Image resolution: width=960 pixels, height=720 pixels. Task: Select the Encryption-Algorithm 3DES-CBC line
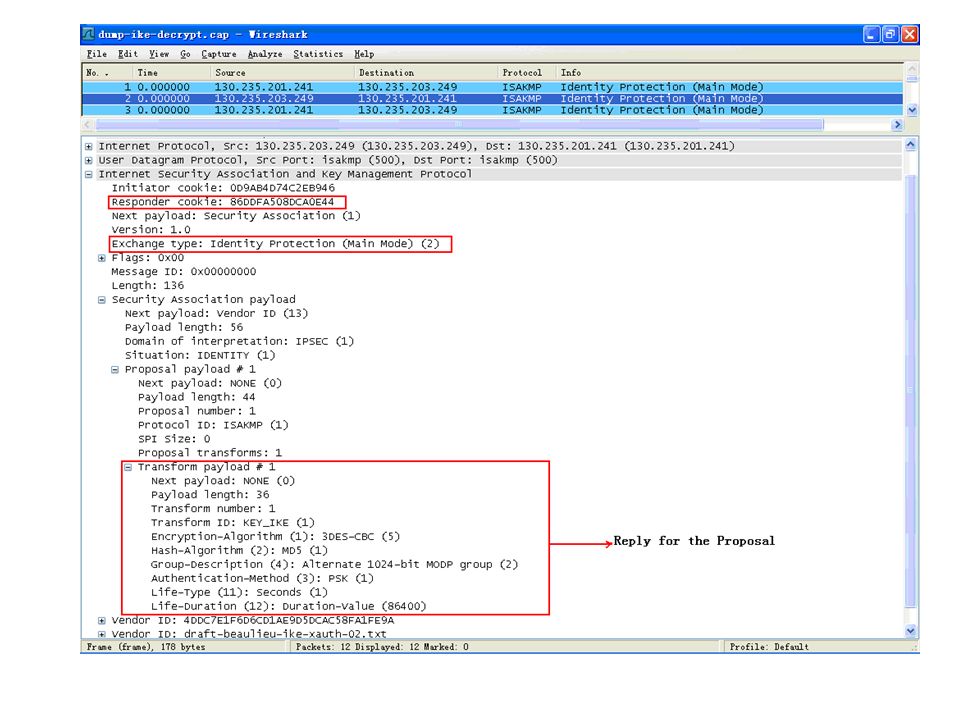pyautogui.click(x=276, y=537)
